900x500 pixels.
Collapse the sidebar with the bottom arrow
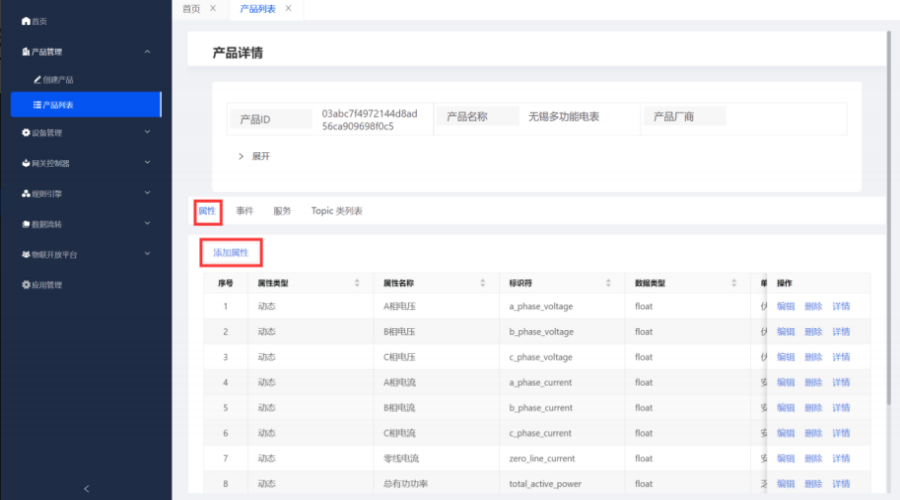(x=86, y=489)
